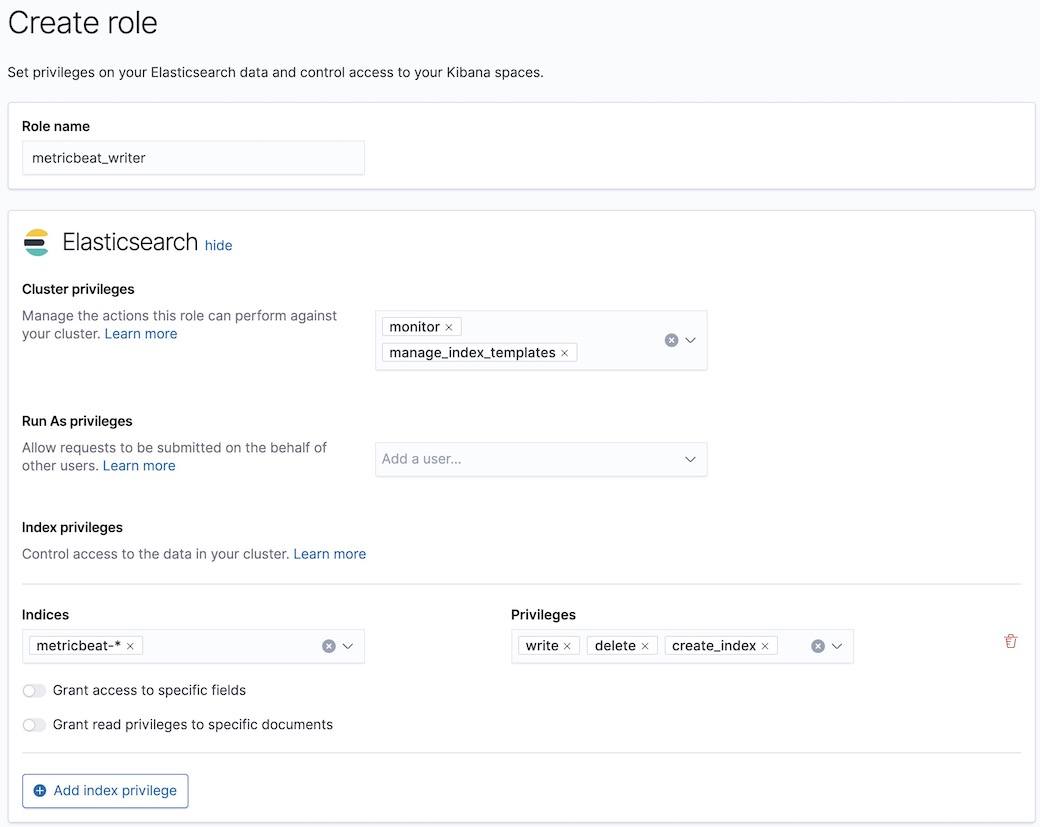
Task: Open Learn more link under Cluster privileges
Action: click(x=140, y=333)
